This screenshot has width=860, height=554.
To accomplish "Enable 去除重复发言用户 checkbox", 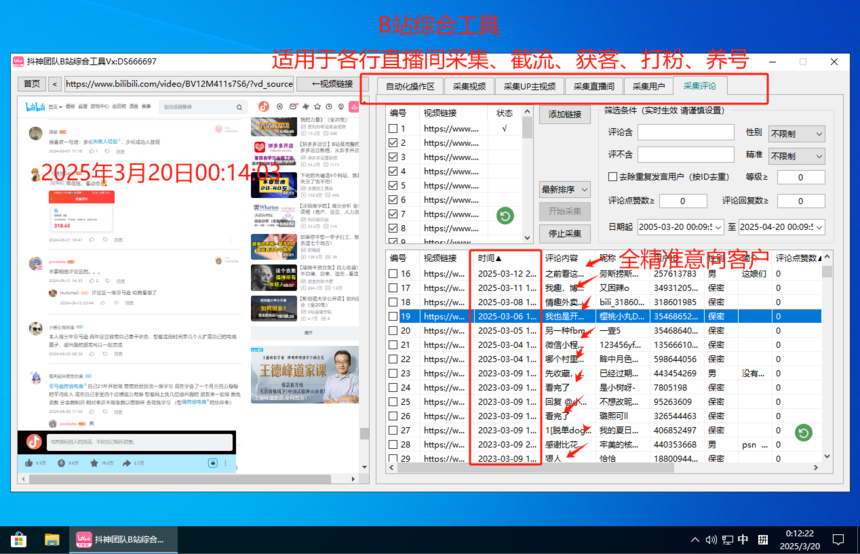I will [613, 177].
